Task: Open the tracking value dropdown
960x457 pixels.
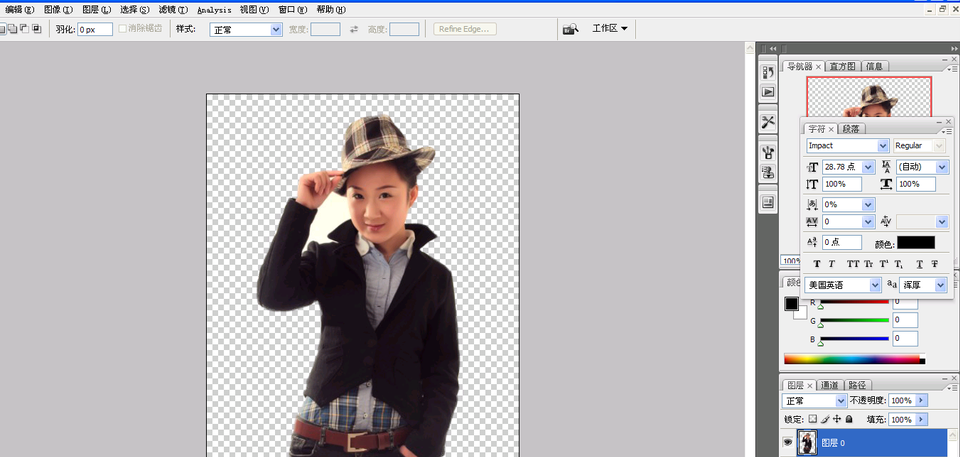Action: [x=868, y=222]
